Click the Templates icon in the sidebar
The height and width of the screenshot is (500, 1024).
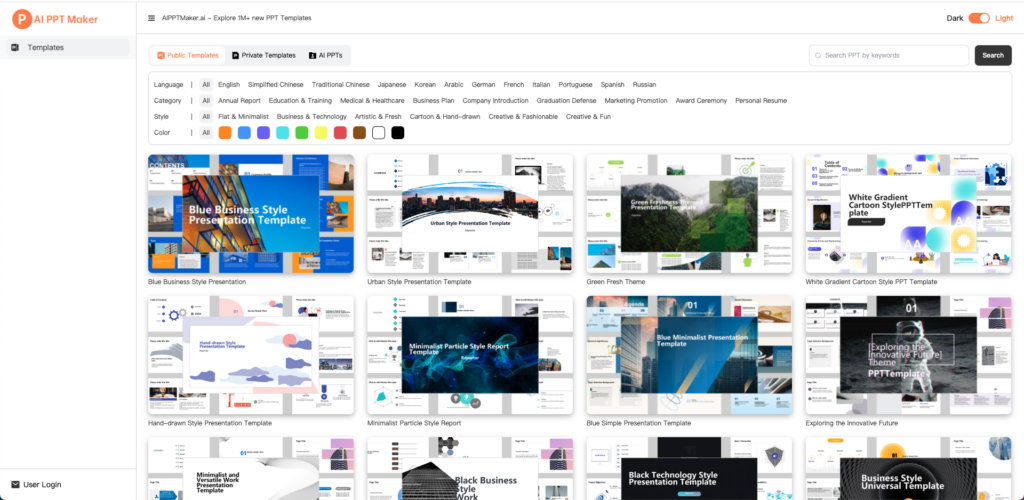[x=15, y=47]
